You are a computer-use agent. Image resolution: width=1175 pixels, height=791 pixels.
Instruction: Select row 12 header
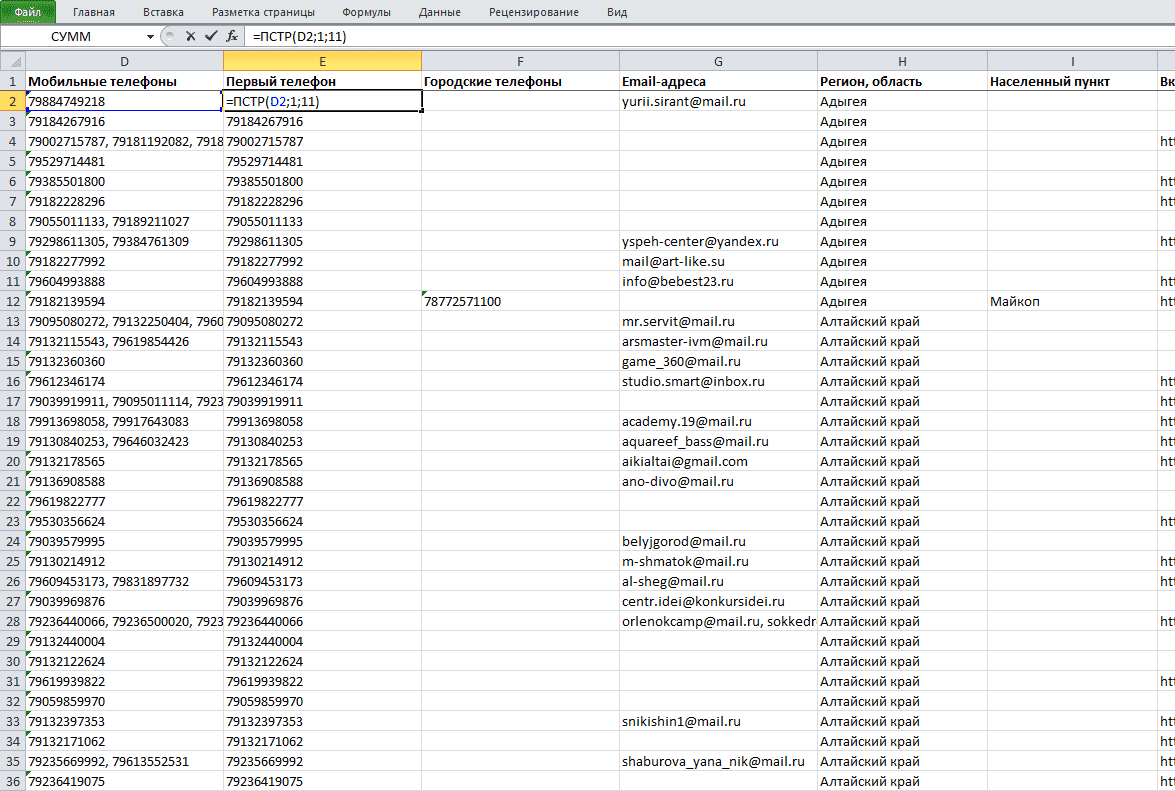pyautogui.click(x=13, y=301)
